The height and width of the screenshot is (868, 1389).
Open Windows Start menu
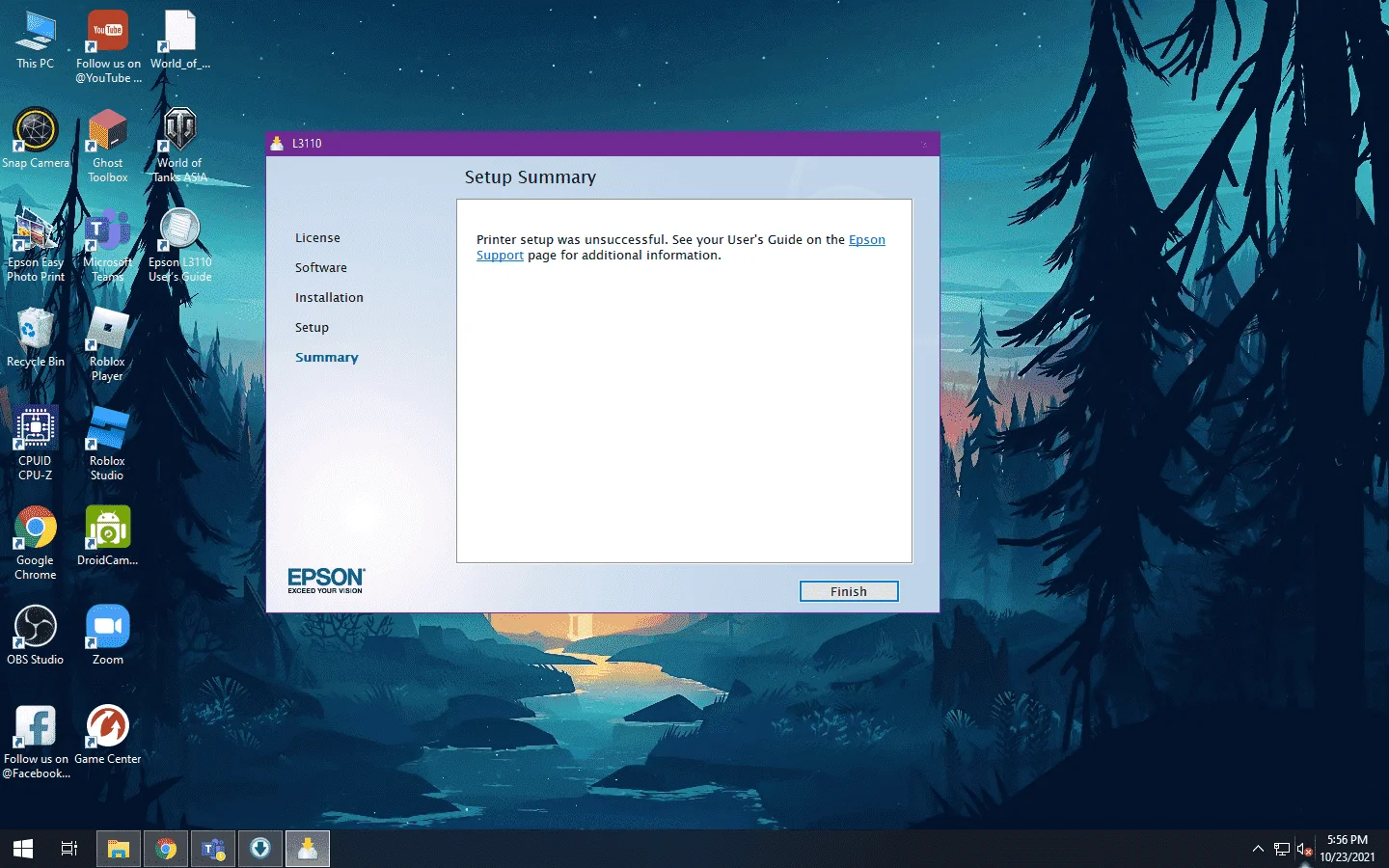[x=23, y=849]
